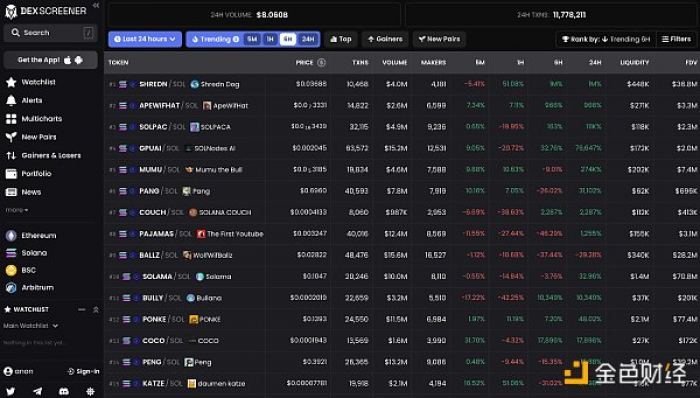Click the DEX Screener owl logo

click(11, 12)
